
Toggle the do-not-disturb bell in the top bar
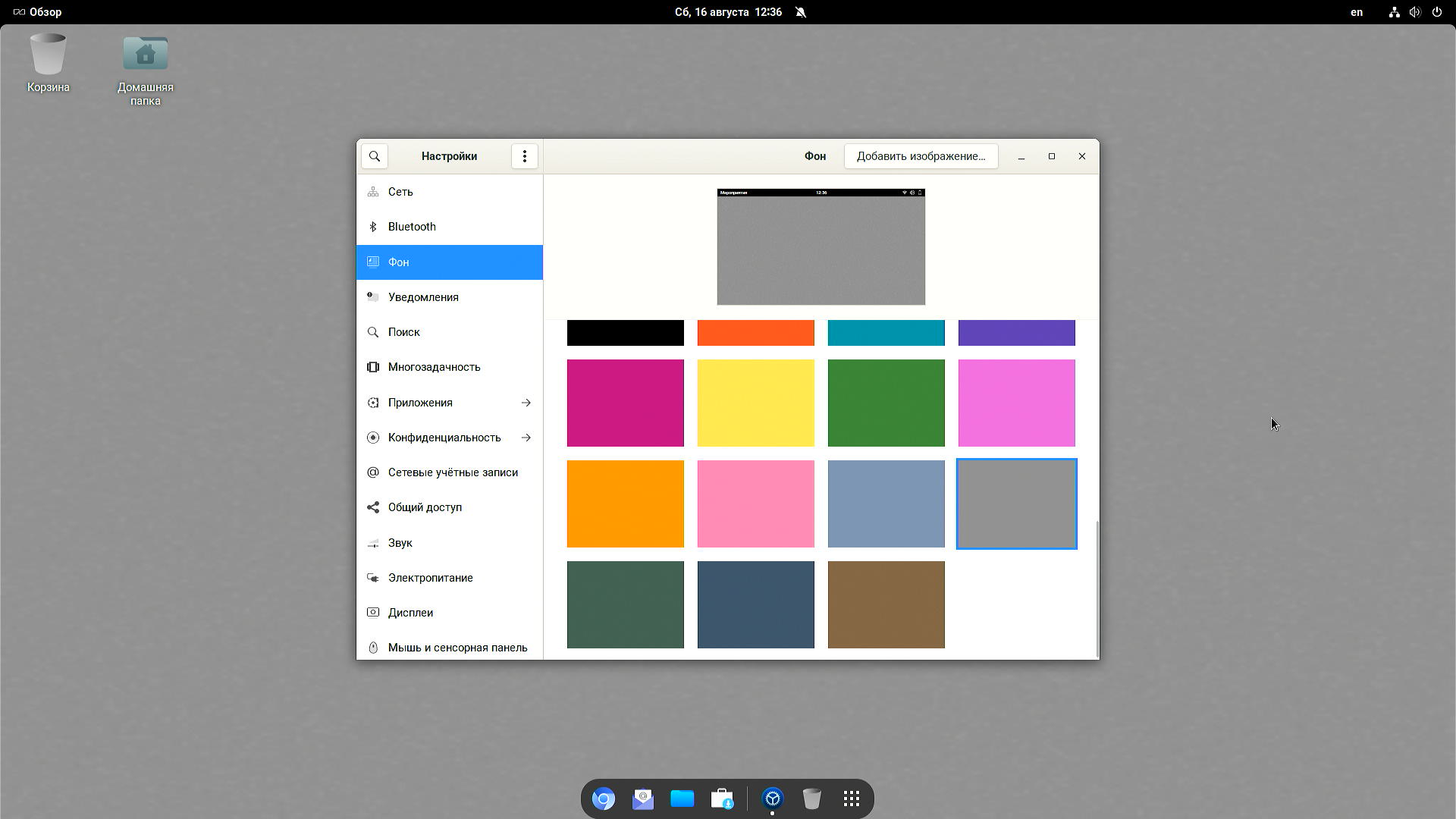point(801,12)
